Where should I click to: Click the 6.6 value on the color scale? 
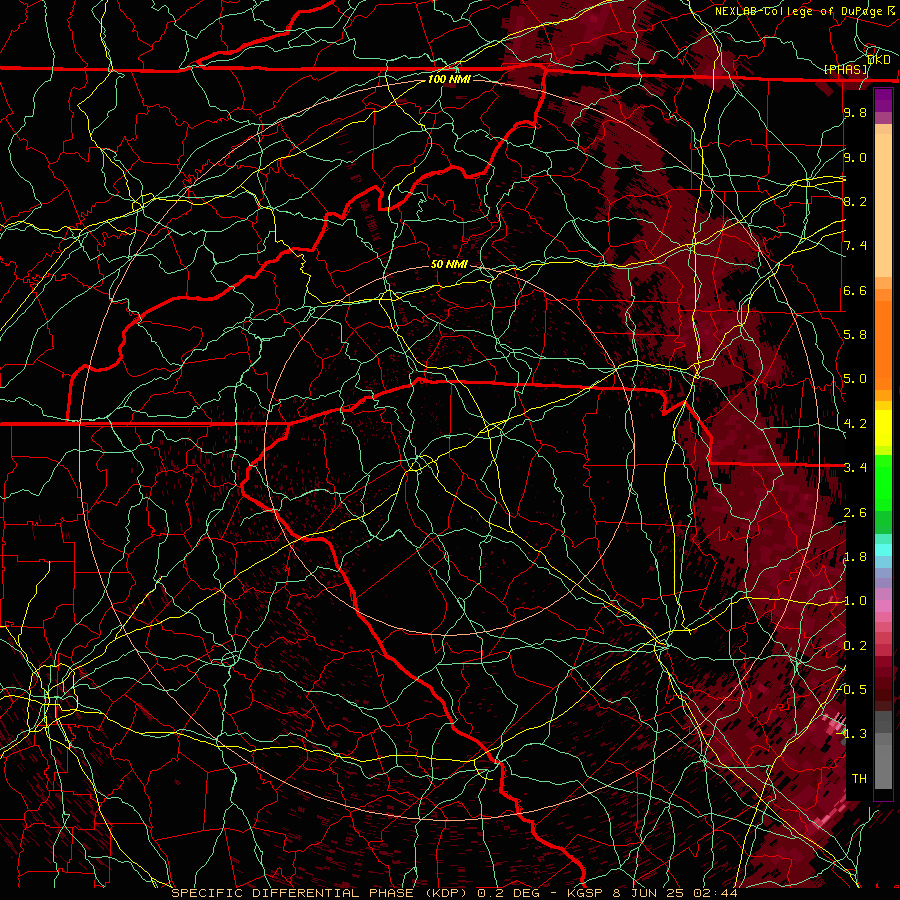(x=855, y=290)
